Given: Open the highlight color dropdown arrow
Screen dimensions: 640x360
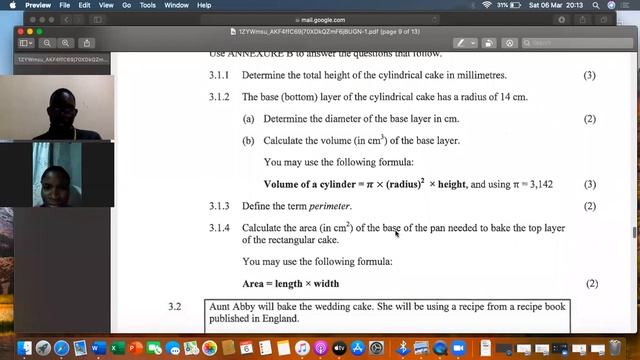Looking at the screenshot, I should (473, 43).
